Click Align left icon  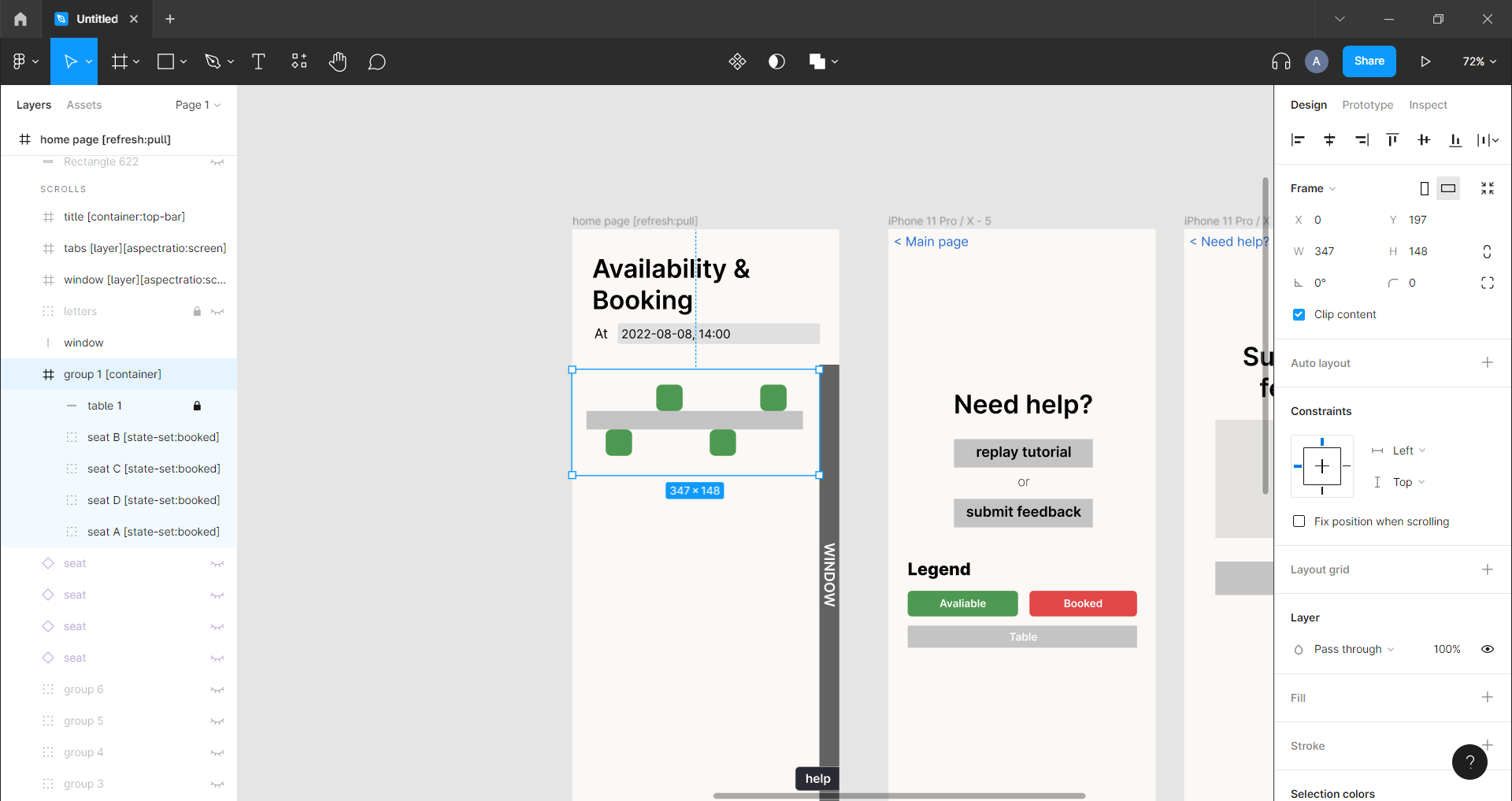click(x=1299, y=140)
